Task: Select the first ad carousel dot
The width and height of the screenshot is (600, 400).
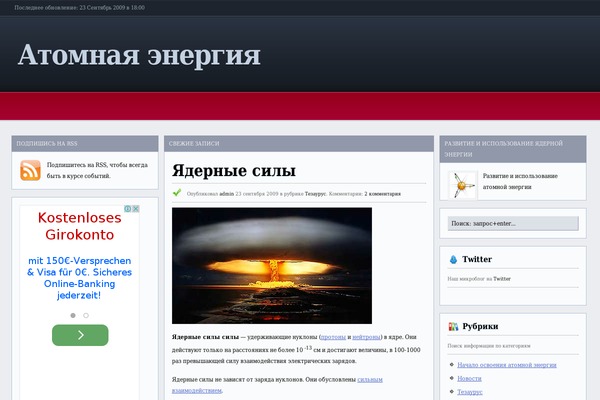Action: click(x=73, y=315)
